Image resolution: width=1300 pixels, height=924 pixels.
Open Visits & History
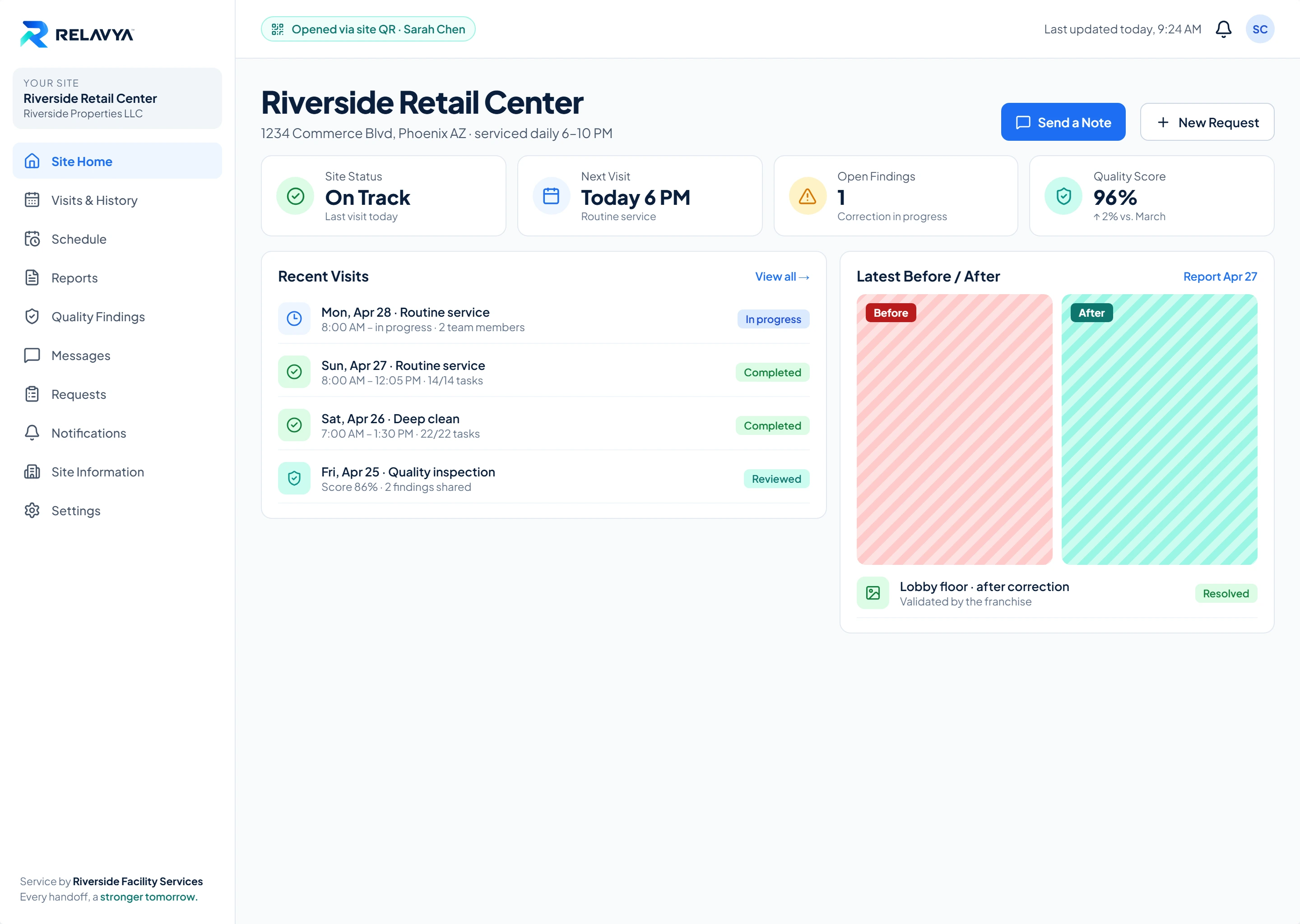click(x=117, y=200)
